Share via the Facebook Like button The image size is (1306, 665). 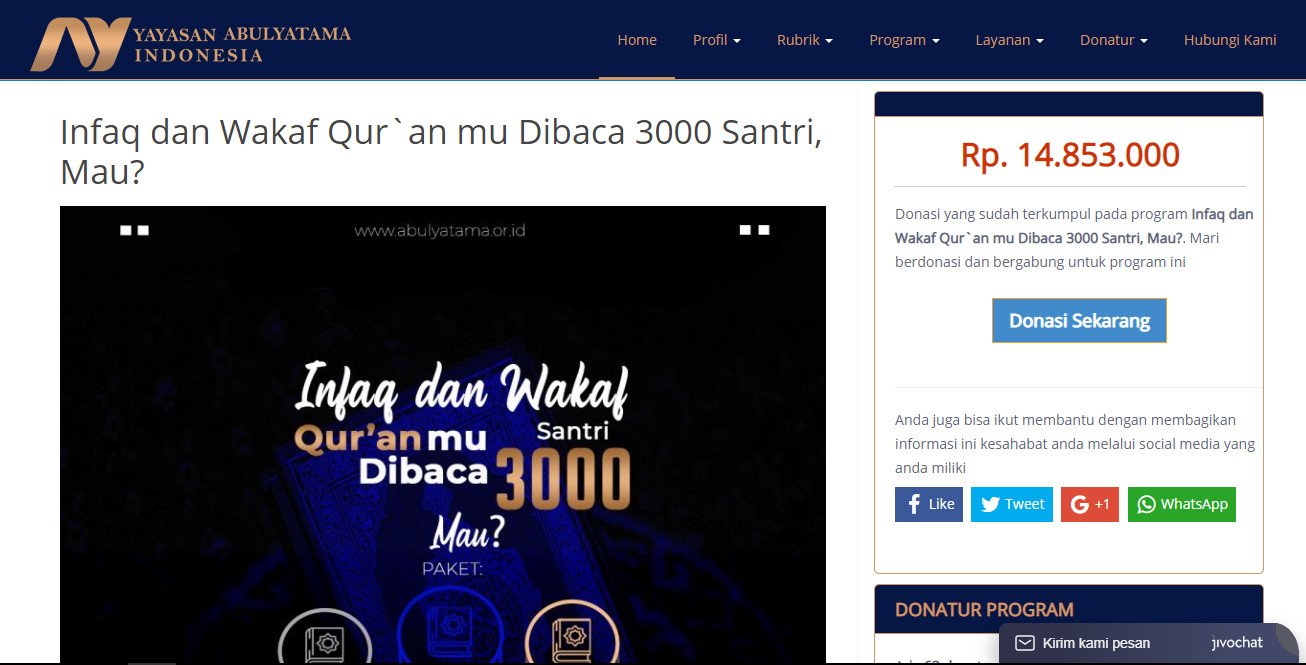(x=929, y=504)
